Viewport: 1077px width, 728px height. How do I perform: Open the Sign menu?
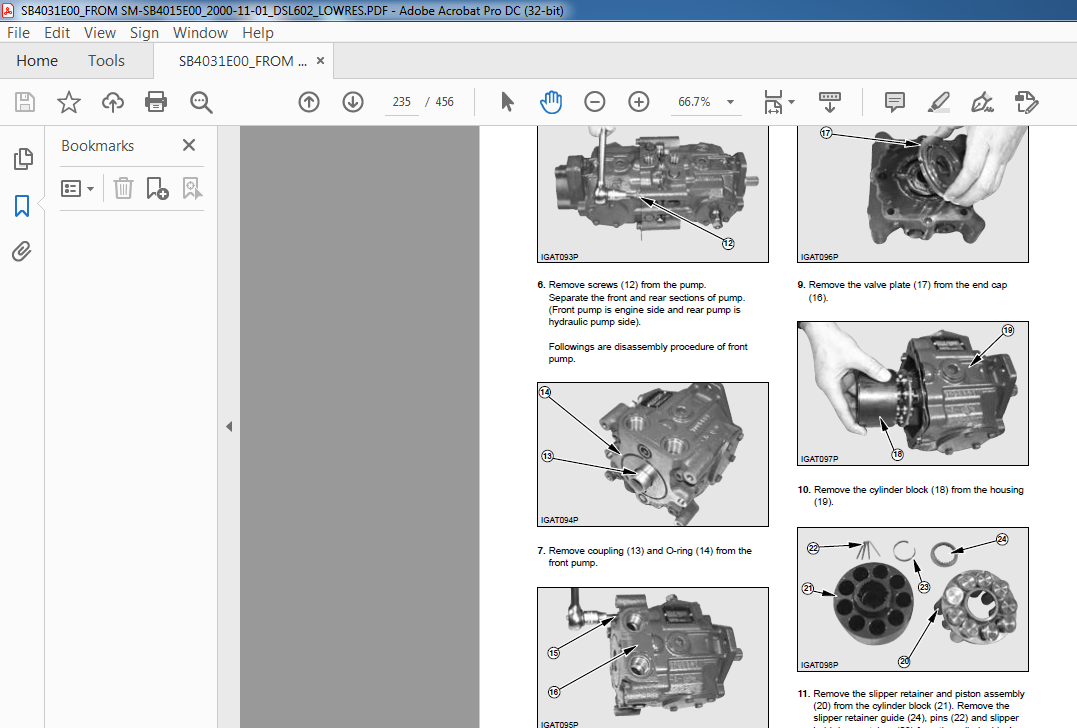[x=144, y=33]
